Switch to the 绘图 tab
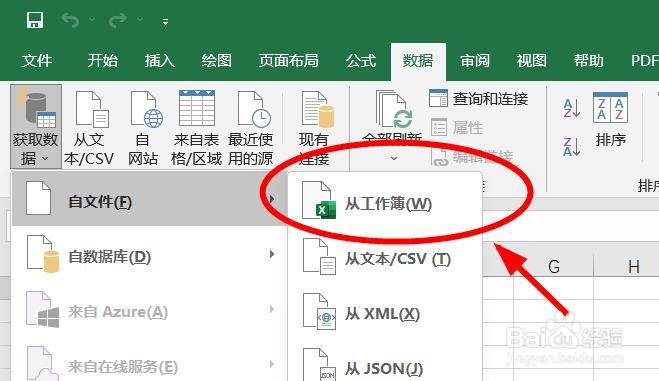The image size is (659, 381). pos(216,61)
